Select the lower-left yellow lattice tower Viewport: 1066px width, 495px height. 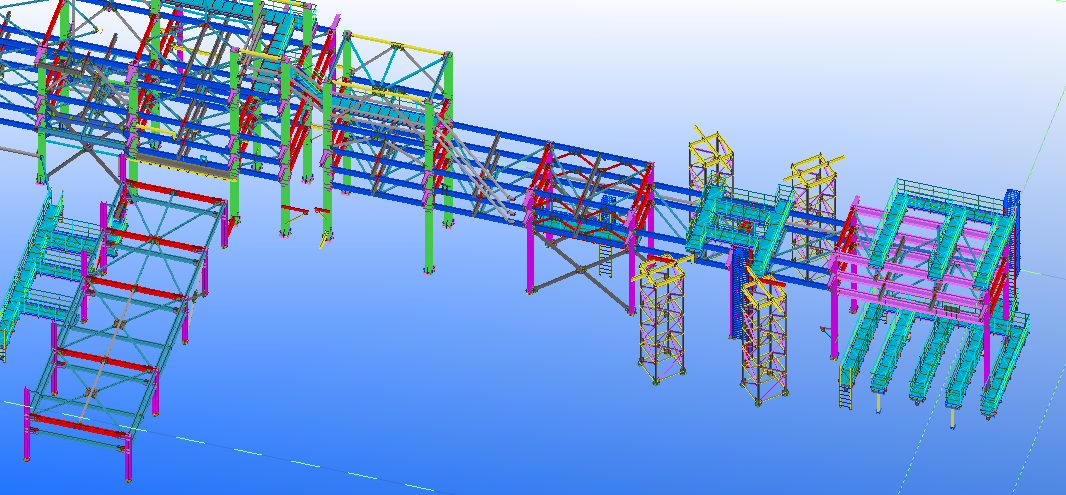pyautogui.click(x=661, y=320)
